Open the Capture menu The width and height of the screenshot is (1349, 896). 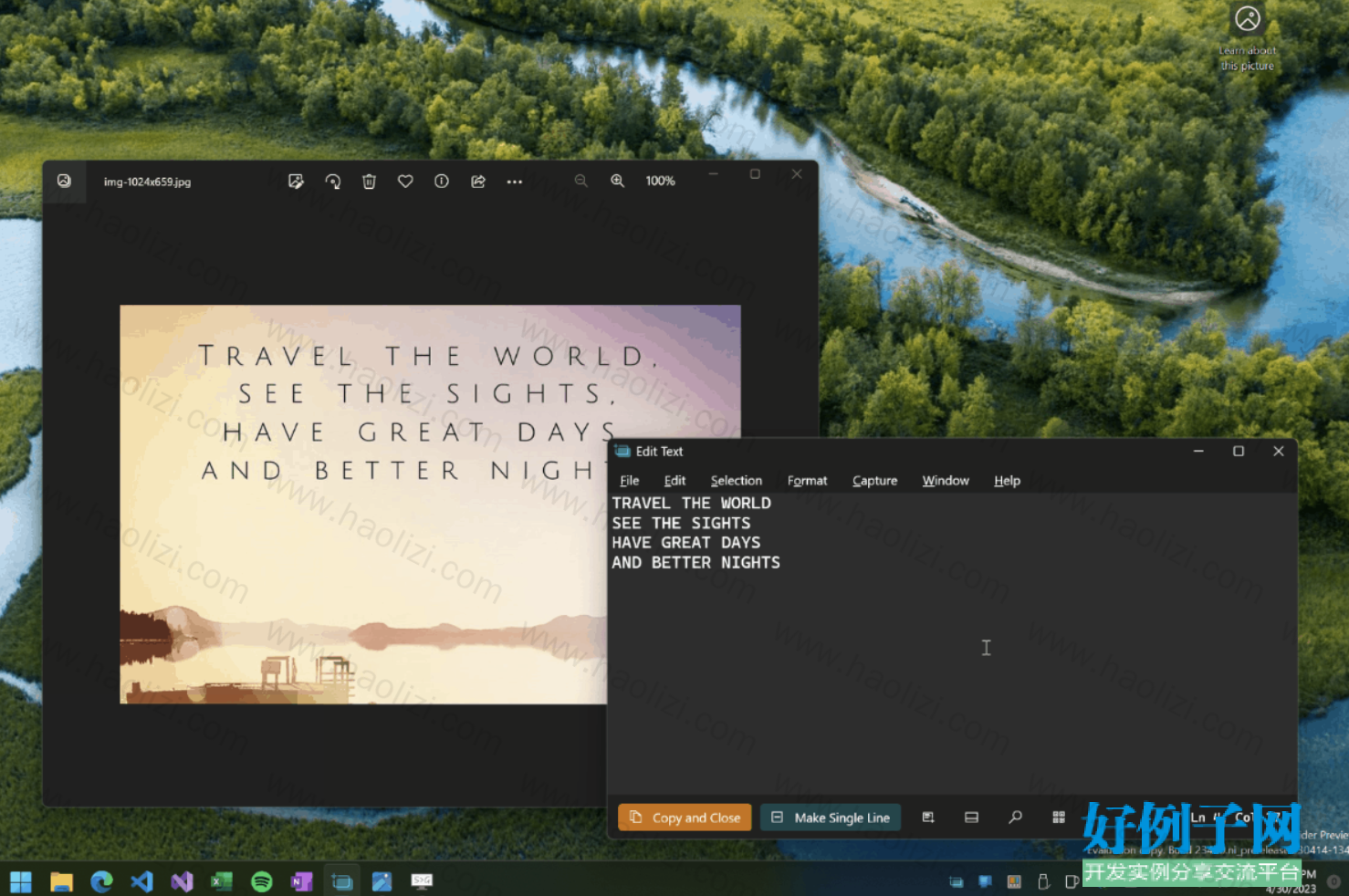click(x=874, y=480)
